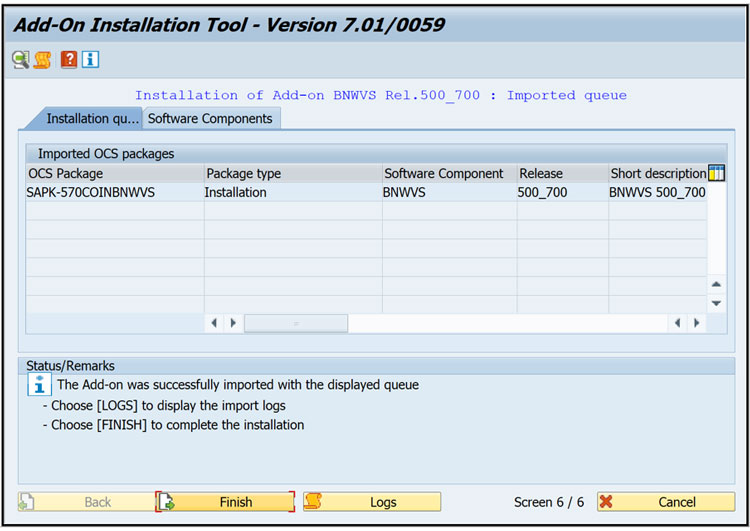The height and width of the screenshot is (531, 750).
Task: Open the red question mark help icon
Action: click(69, 60)
